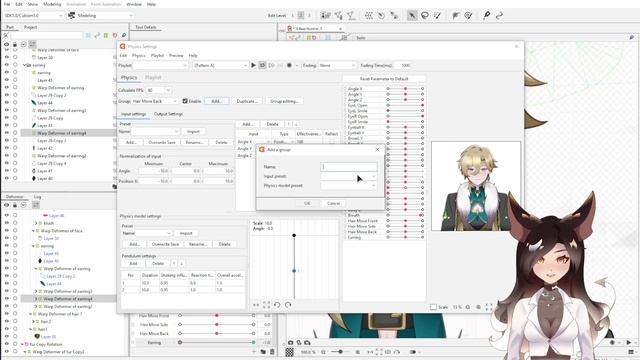
Task: Click the chain-link icon at toolbar end
Action: (x=499, y=16)
